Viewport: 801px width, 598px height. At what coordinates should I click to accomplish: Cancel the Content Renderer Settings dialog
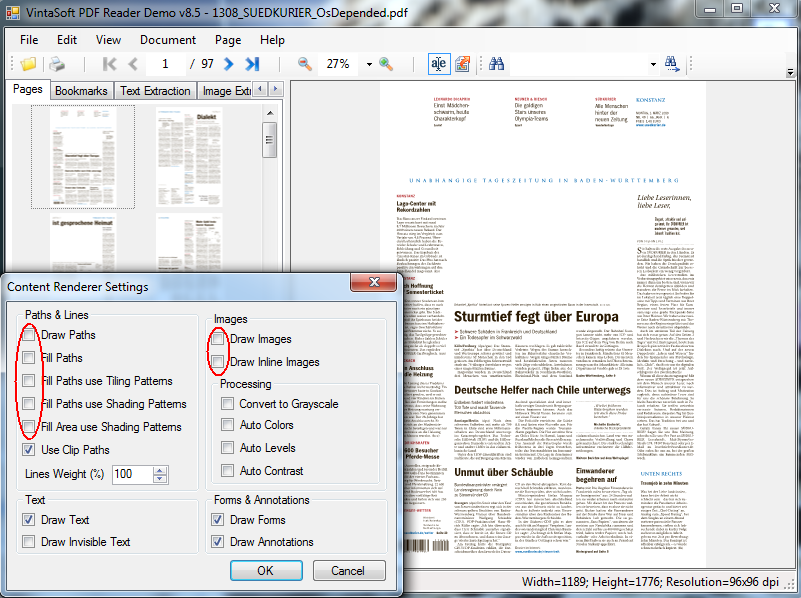pos(348,570)
